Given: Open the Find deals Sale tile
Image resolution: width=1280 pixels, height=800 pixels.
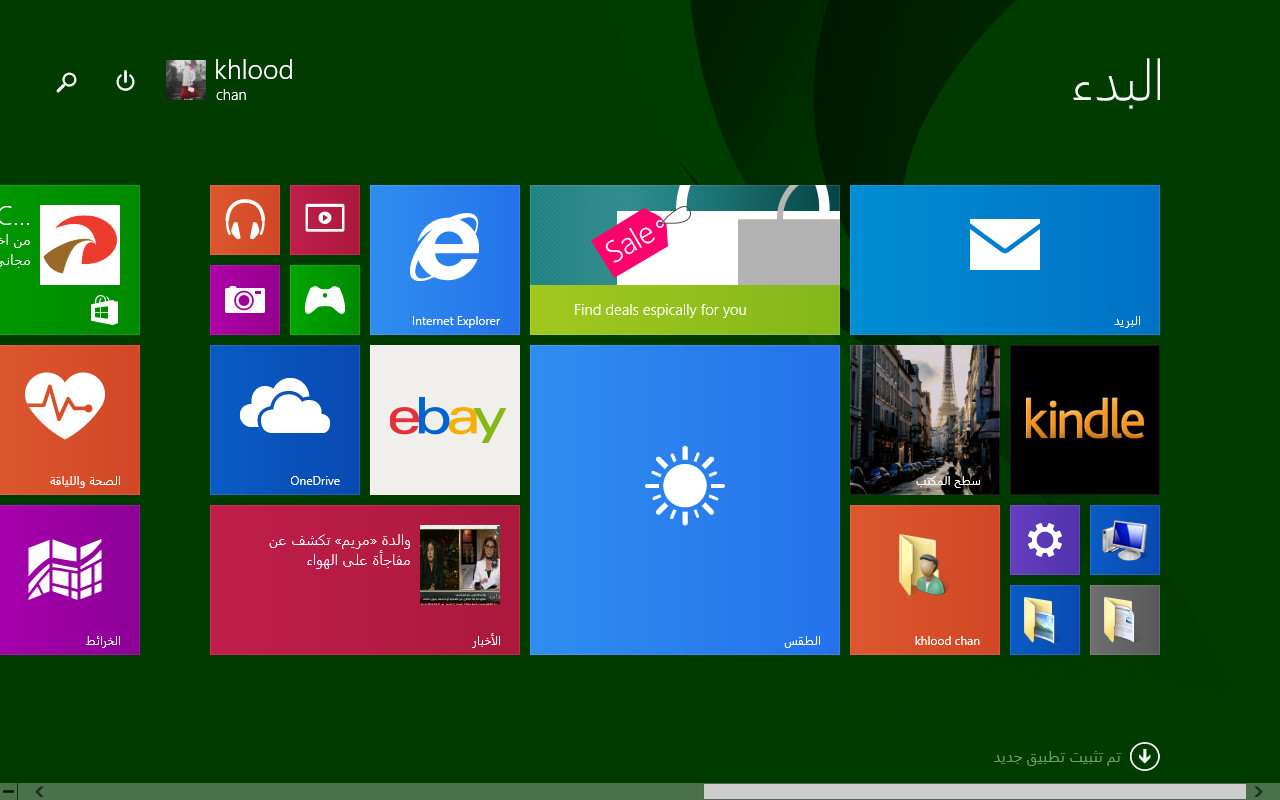Looking at the screenshot, I should tap(685, 260).
